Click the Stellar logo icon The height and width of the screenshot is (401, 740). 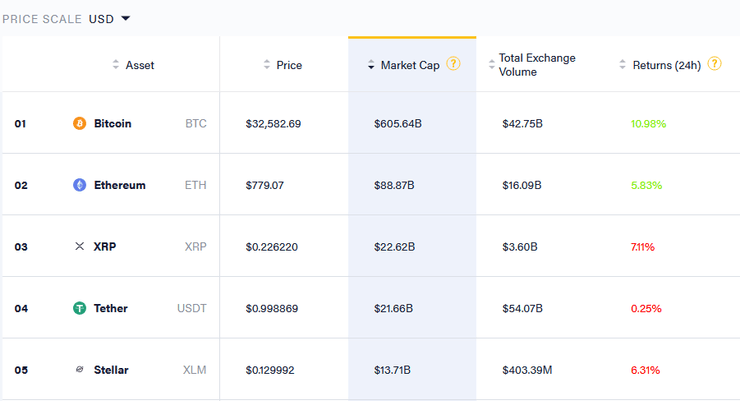coord(80,370)
